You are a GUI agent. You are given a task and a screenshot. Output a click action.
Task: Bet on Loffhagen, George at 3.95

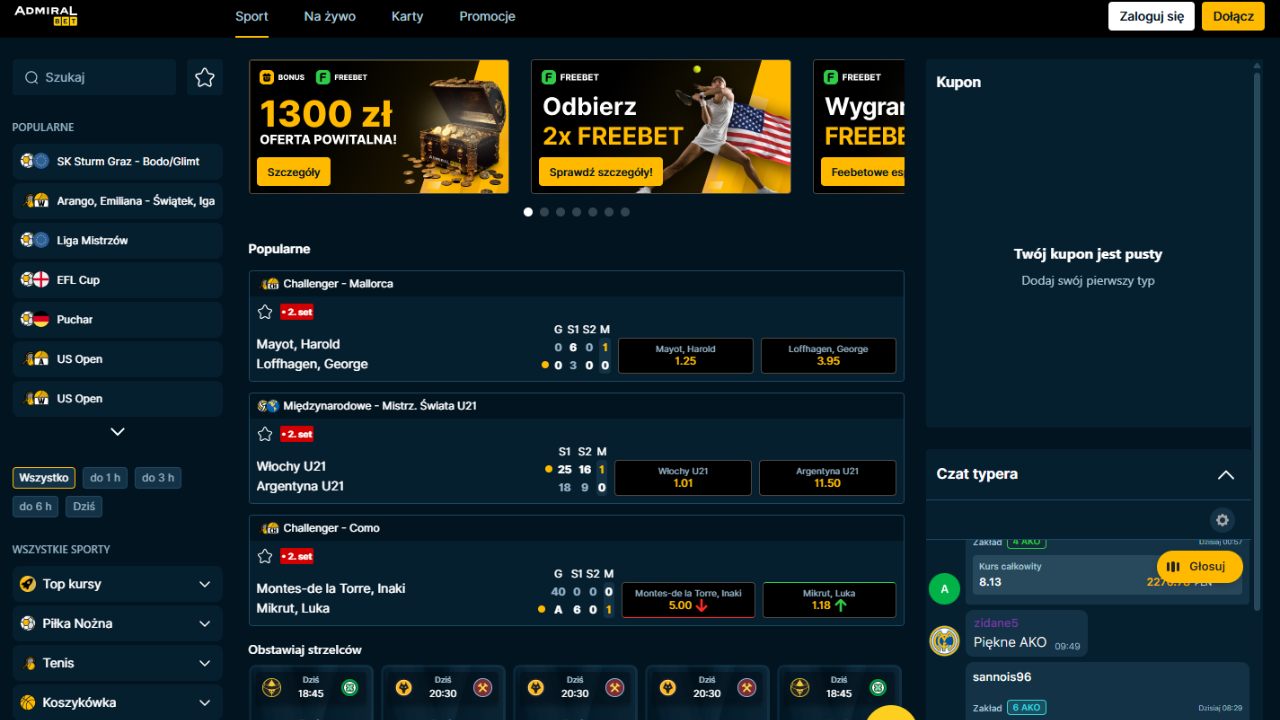[828, 355]
